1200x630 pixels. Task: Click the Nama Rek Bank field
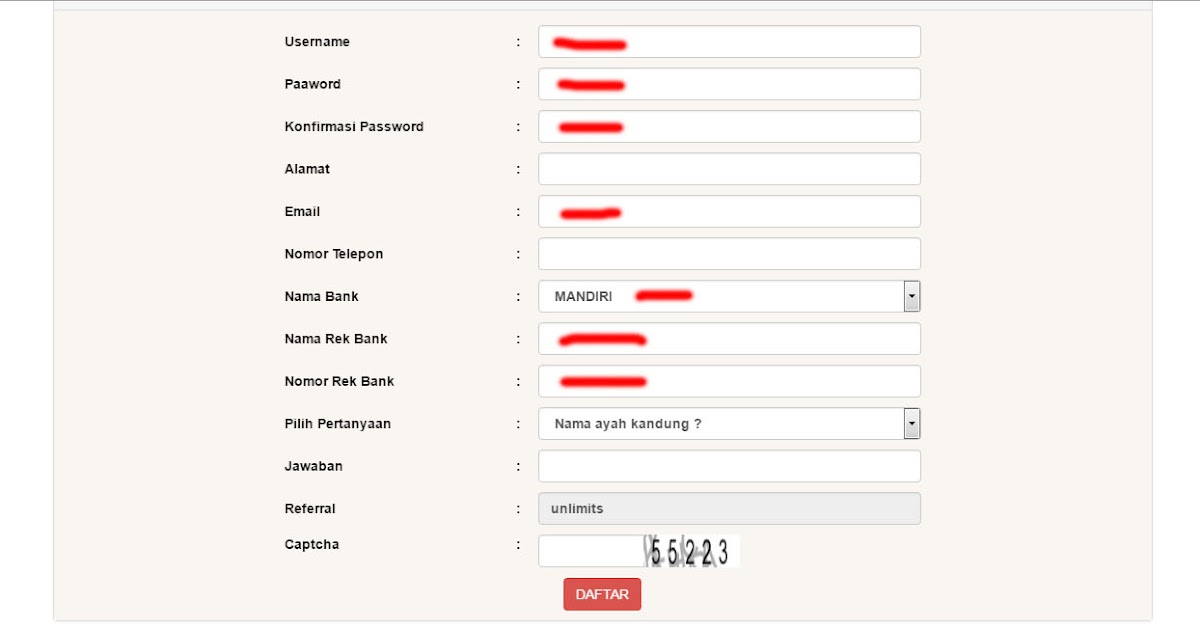(729, 338)
